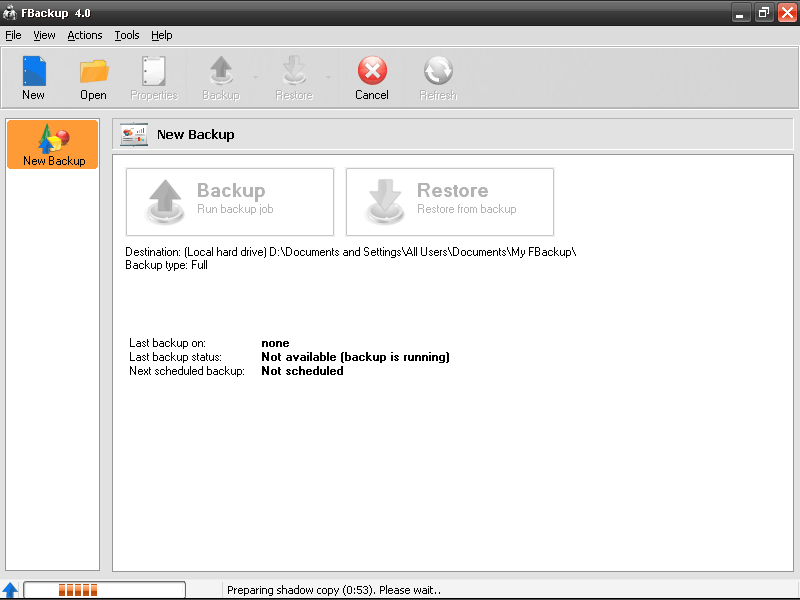Expand the Backup toolbar dropdown arrow
Image resolution: width=800 pixels, height=600 pixels.
256,78
